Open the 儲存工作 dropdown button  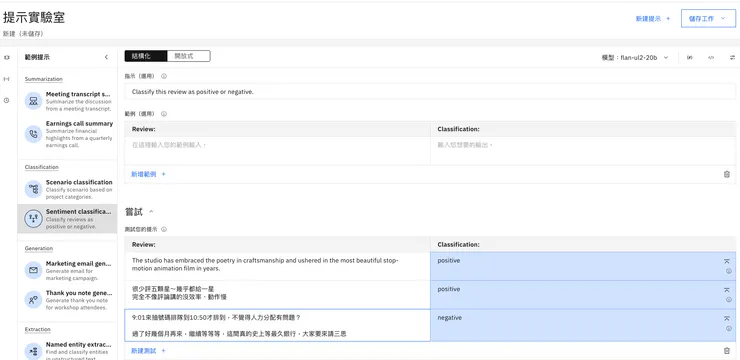[x=708, y=18]
